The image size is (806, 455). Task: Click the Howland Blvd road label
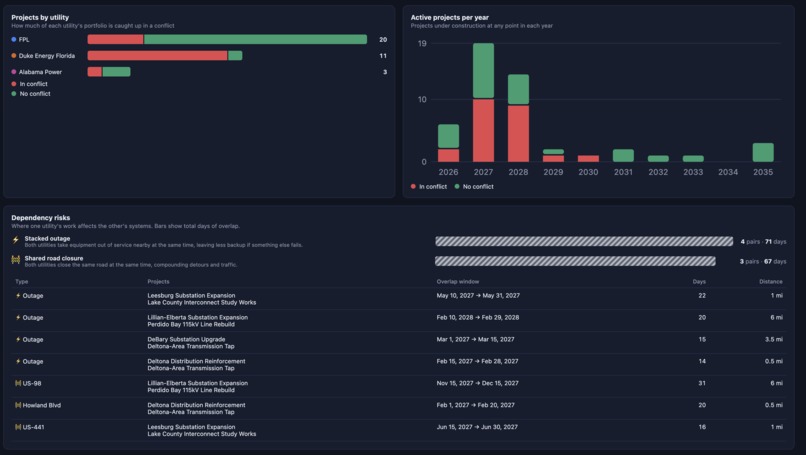pos(42,405)
